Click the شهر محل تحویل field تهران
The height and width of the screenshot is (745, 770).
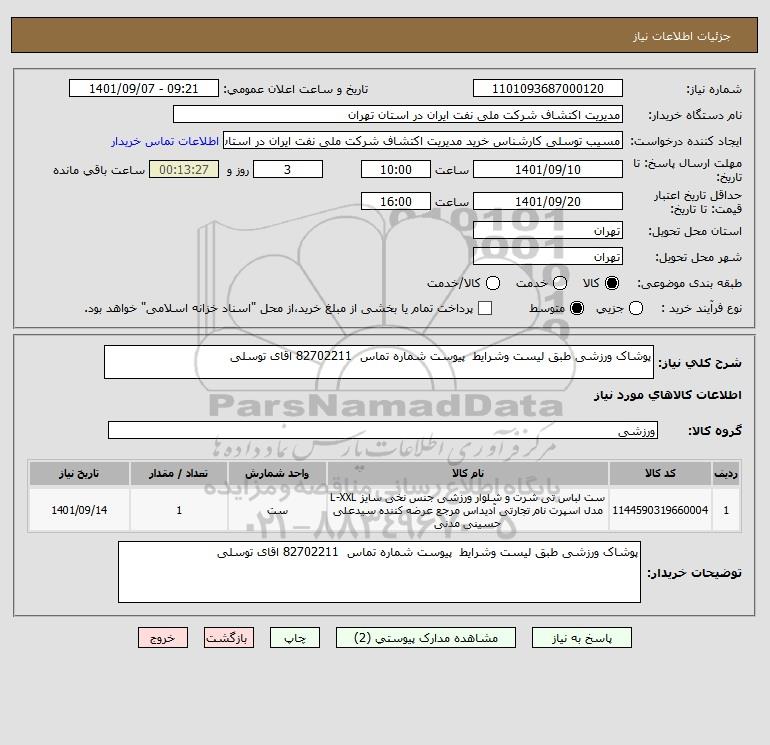(548, 256)
